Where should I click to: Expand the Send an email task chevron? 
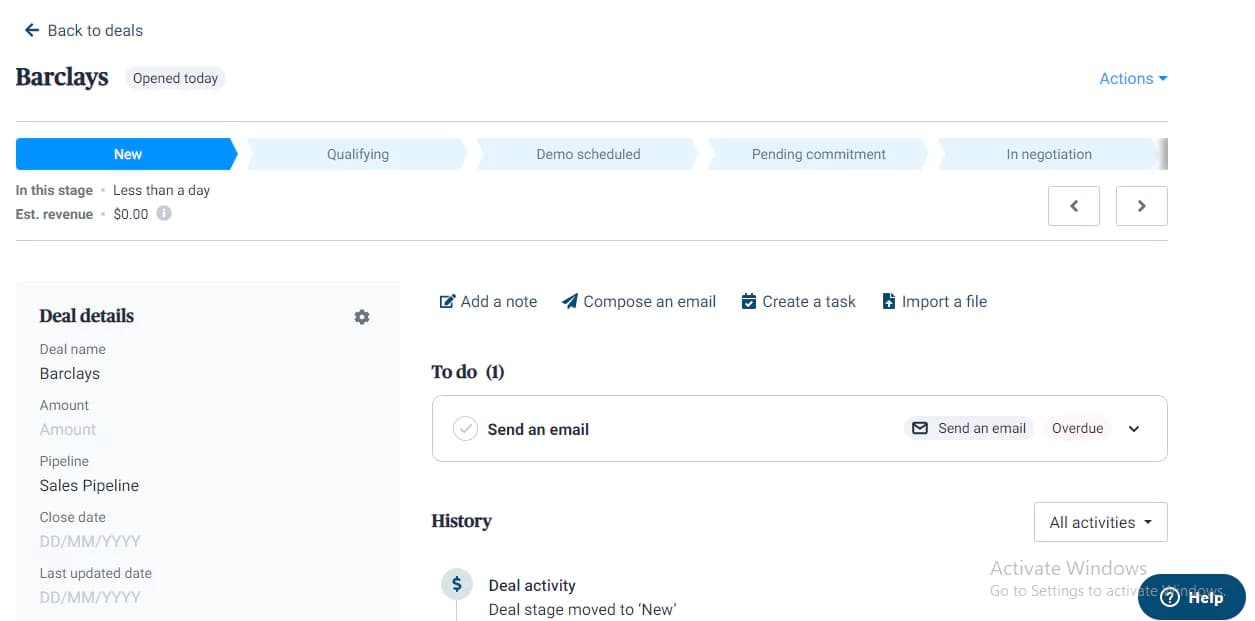pyautogui.click(x=1134, y=429)
